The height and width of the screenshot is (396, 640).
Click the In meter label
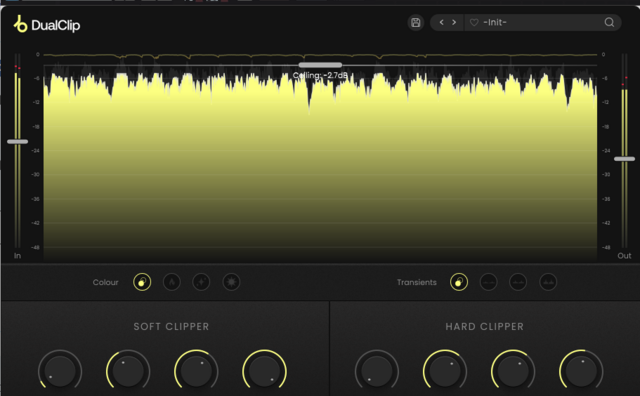click(18, 256)
